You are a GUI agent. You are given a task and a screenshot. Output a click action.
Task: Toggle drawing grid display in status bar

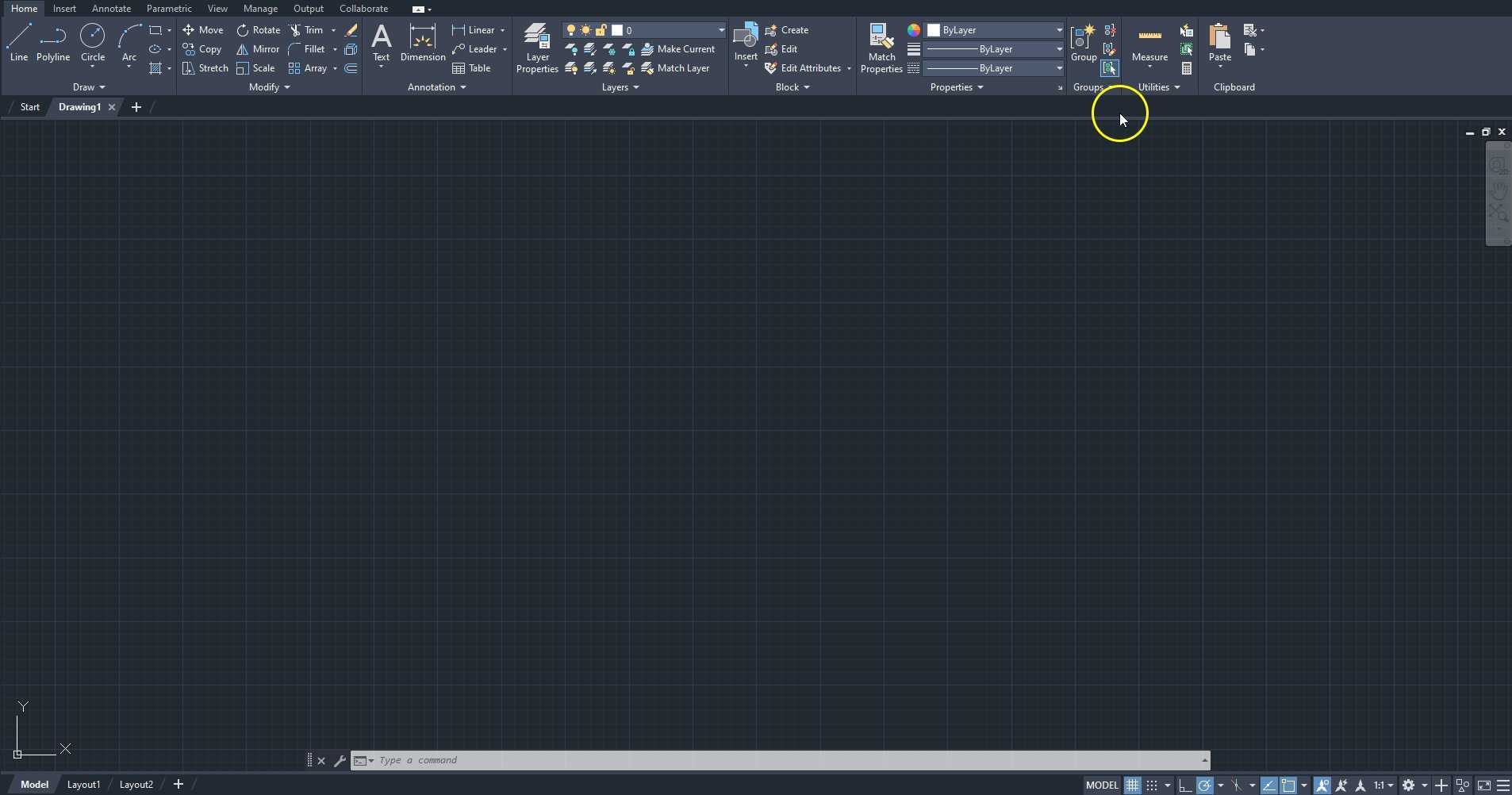click(x=1132, y=785)
